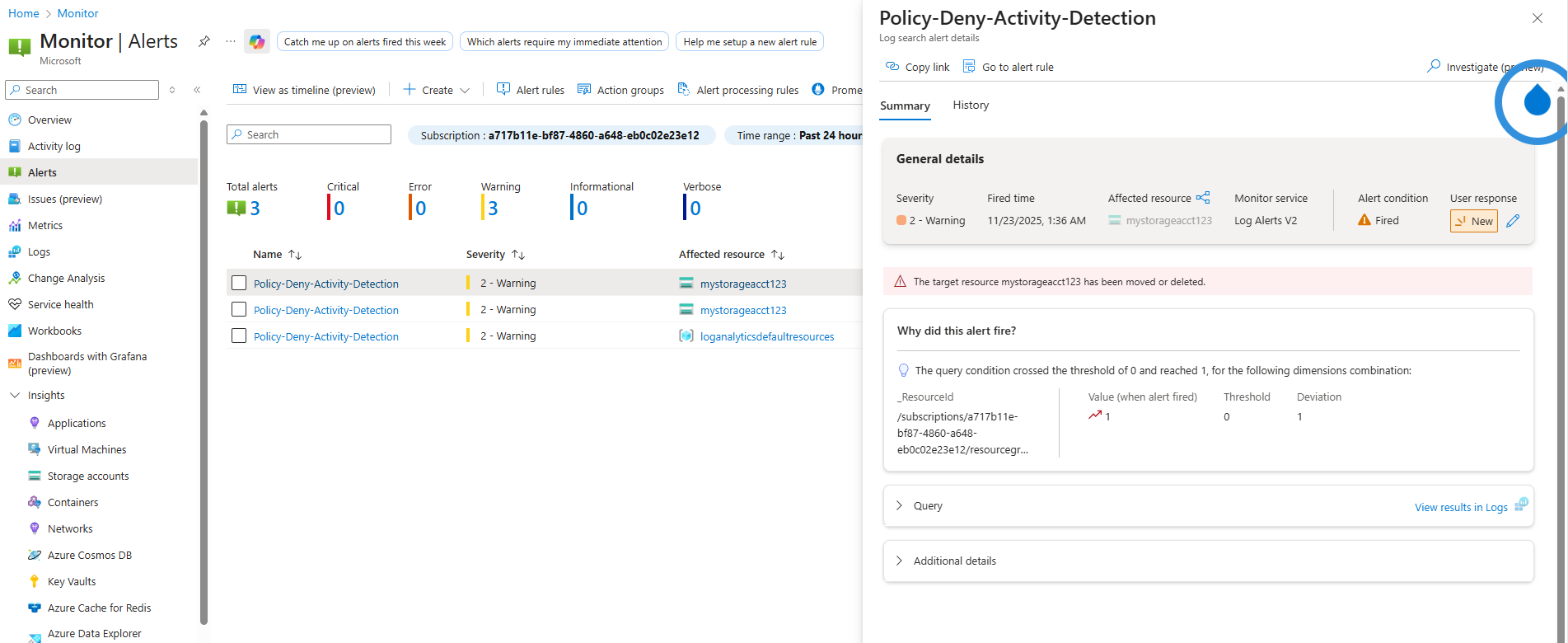This screenshot has width=1568, height=643.
Task: Open the first row's mystorageacct123 link
Action: [x=743, y=284]
